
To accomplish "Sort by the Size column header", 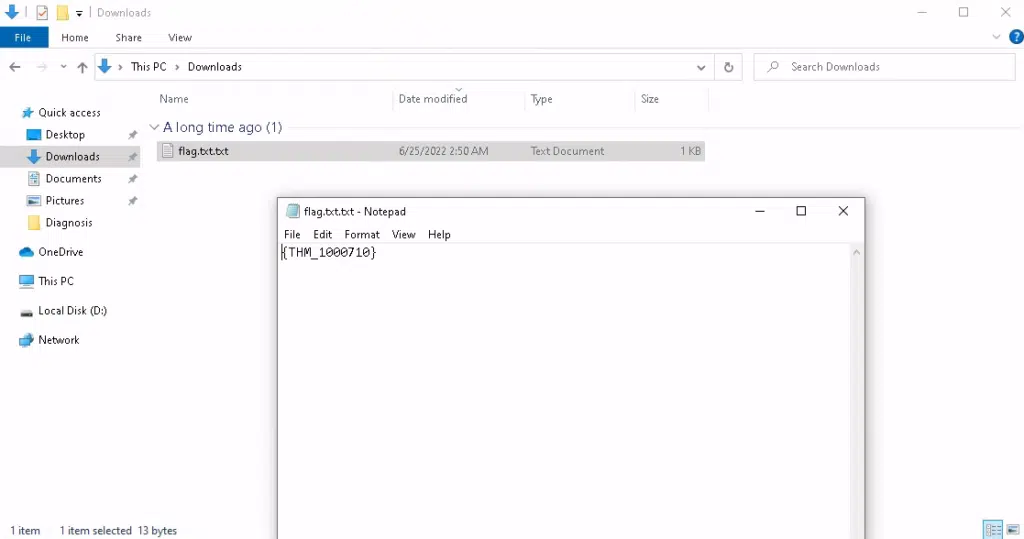I will point(650,99).
